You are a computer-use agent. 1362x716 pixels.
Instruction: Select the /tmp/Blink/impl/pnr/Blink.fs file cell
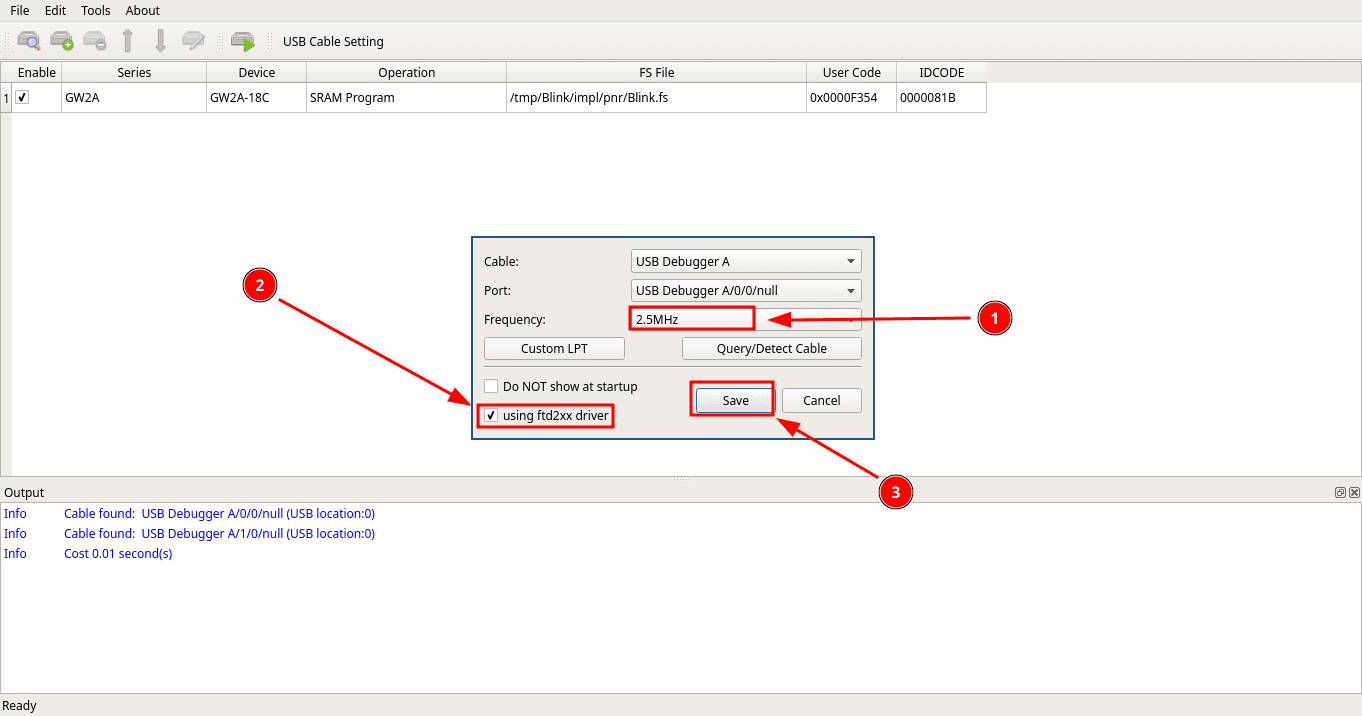(656, 98)
